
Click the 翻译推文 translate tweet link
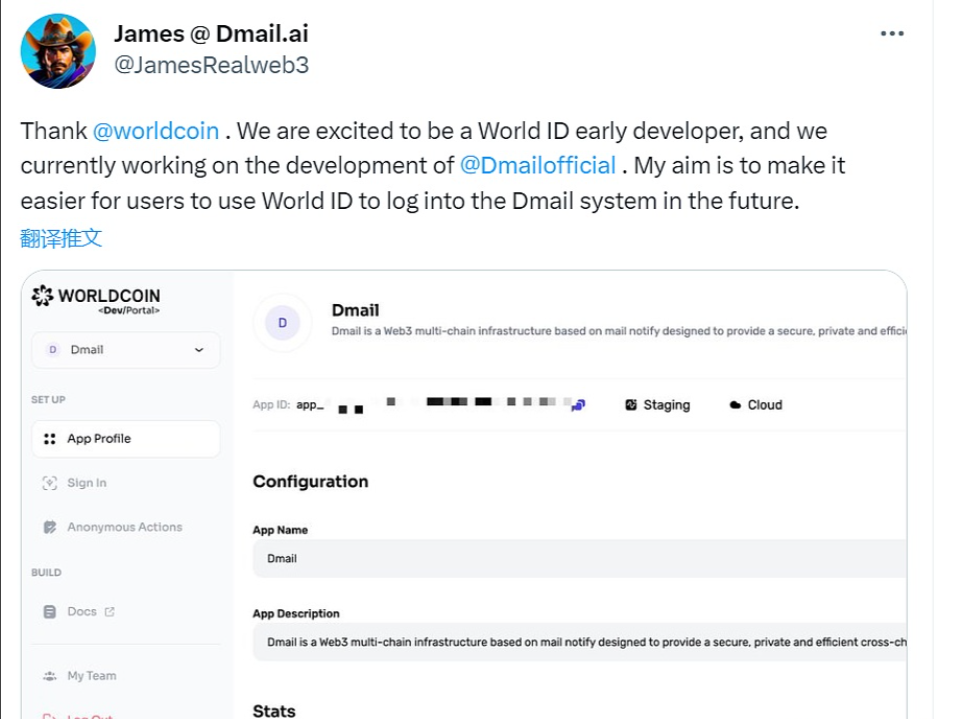[61, 238]
